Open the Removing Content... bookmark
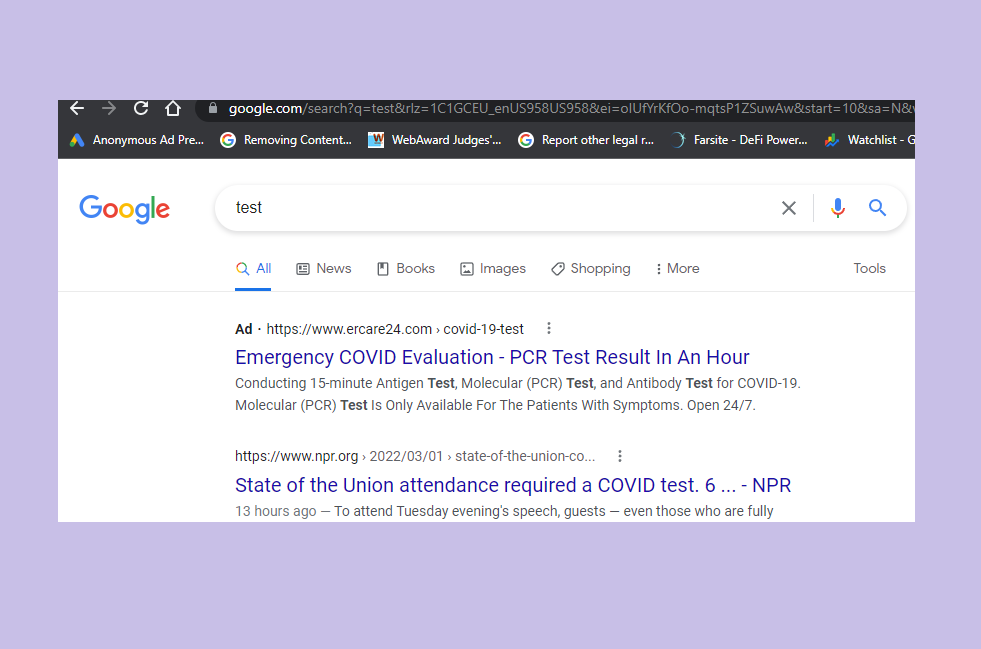The height and width of the screenshot is (649, 981). [x=287, y=140]
